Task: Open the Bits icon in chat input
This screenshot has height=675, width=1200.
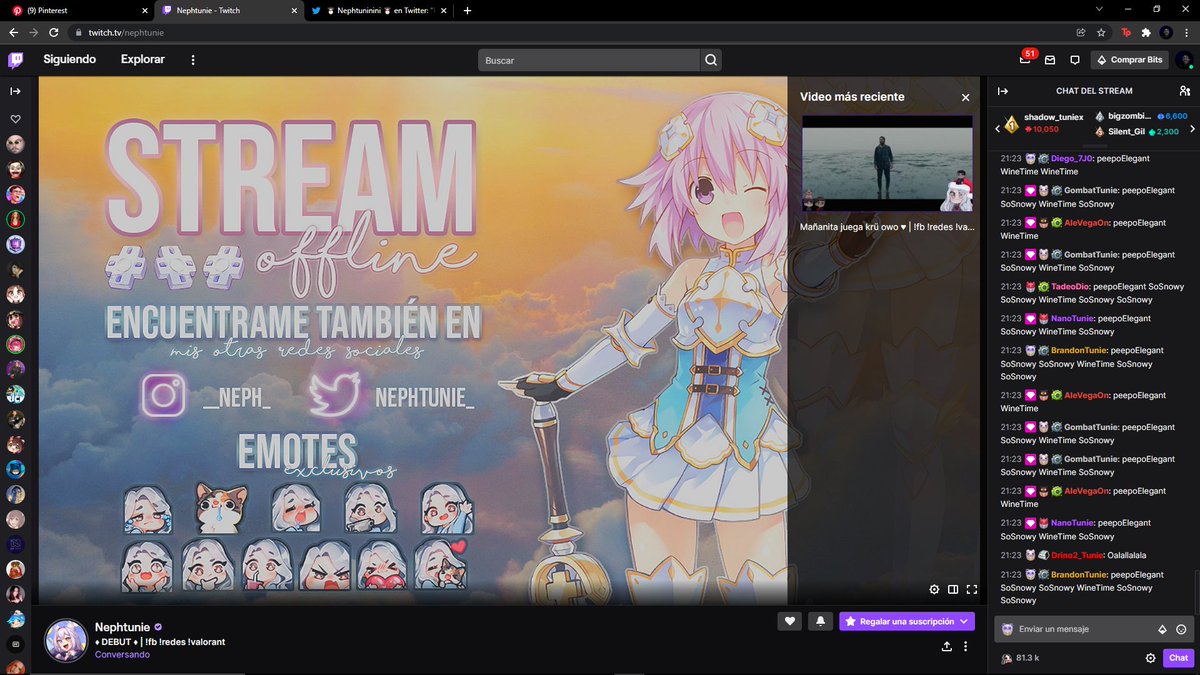Action: (x=1162, y=630)
